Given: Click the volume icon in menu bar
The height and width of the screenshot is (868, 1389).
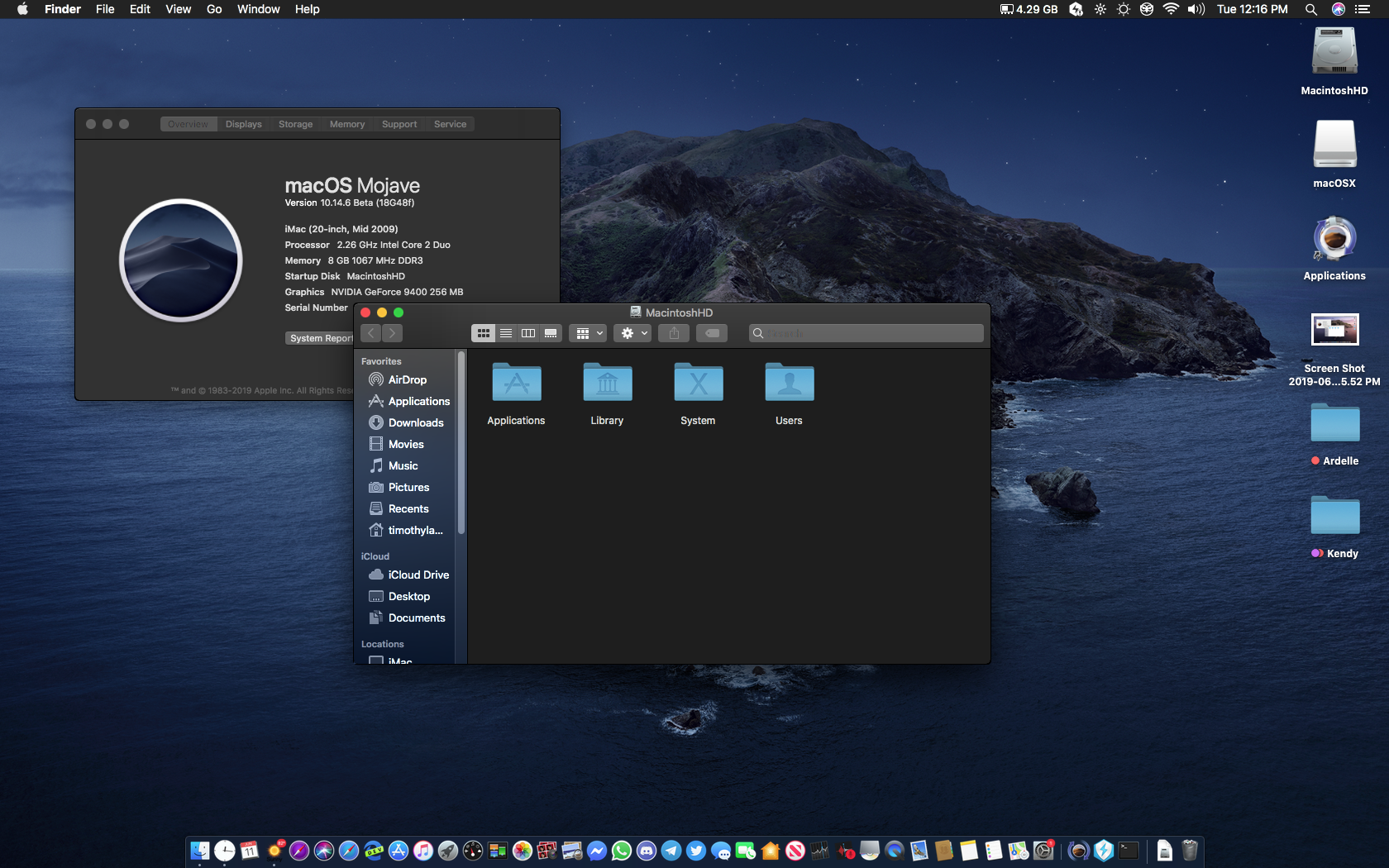Looking at the screenshot, I should (x=1196, y=9).
